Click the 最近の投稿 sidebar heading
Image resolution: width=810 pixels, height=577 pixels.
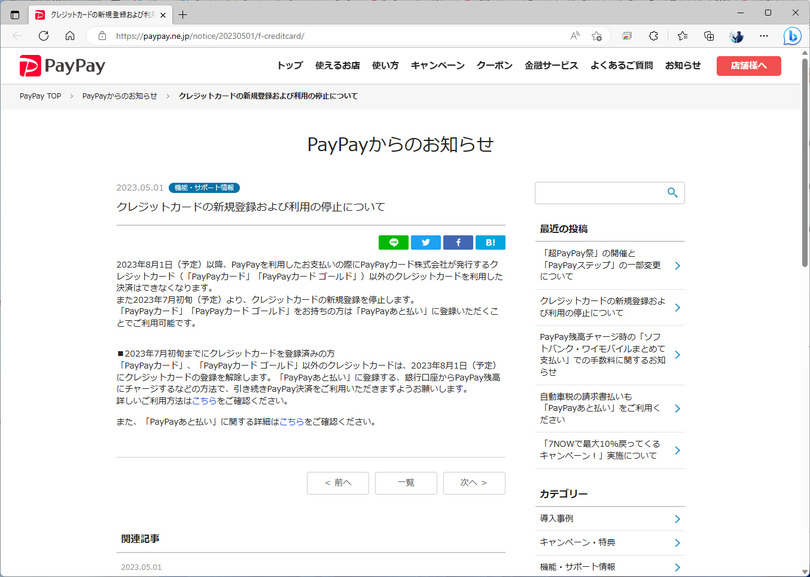[x=564, y=229]
